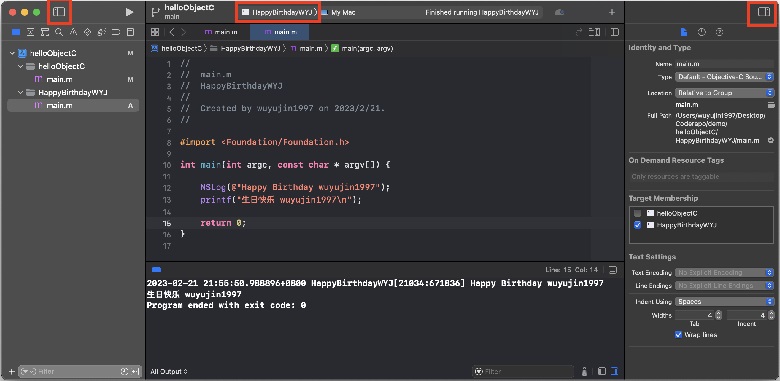Viewport: 780px width, 381px height.
Task: Click HappyBirthdayWYJ in the jump bar
Action: tap(246, 49)
